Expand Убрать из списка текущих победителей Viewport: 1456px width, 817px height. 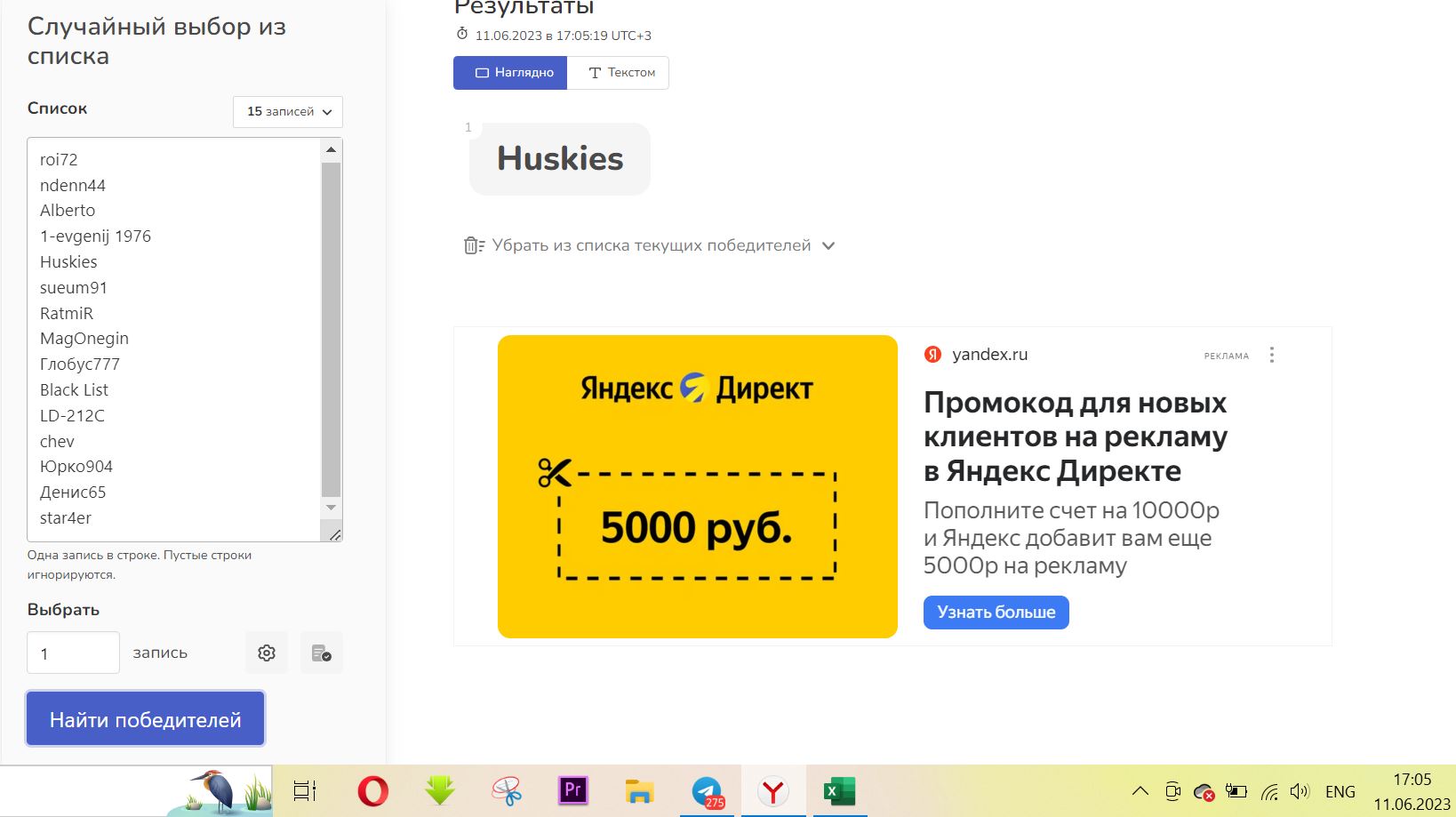[650, 245]
